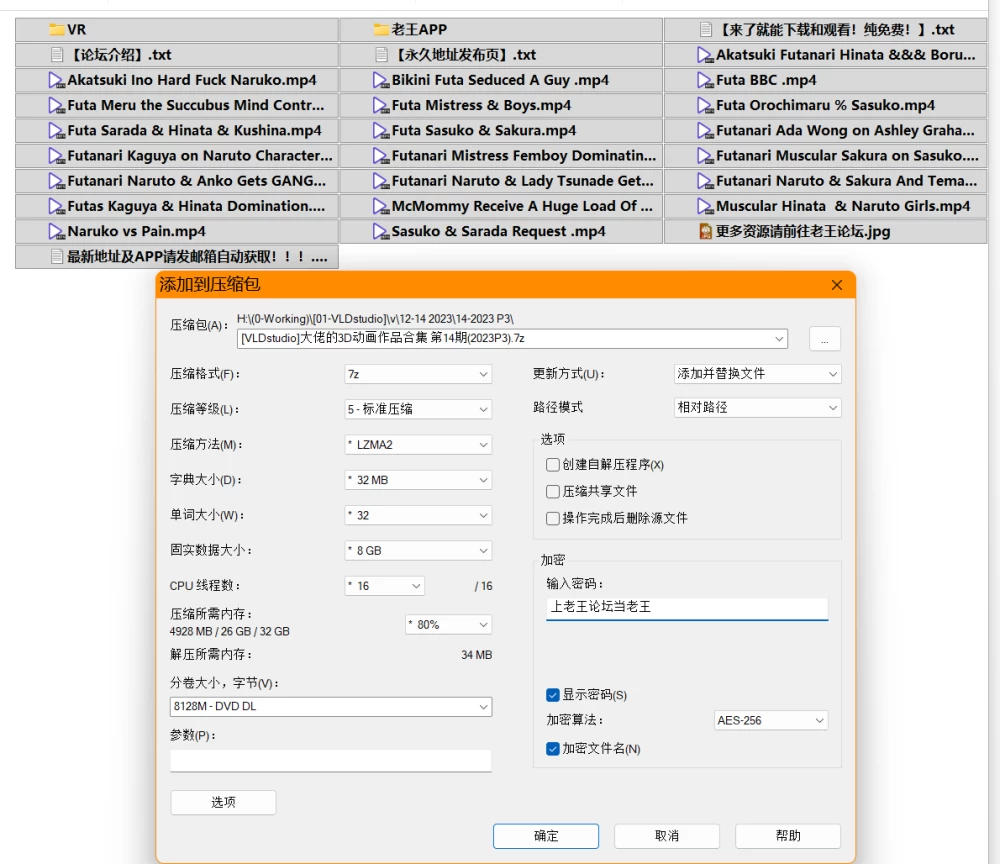Image resolution: width=1000 pixels, height=864 pixels.
Task: Click the 老王APP folder icon
Action: click(381, 29)
